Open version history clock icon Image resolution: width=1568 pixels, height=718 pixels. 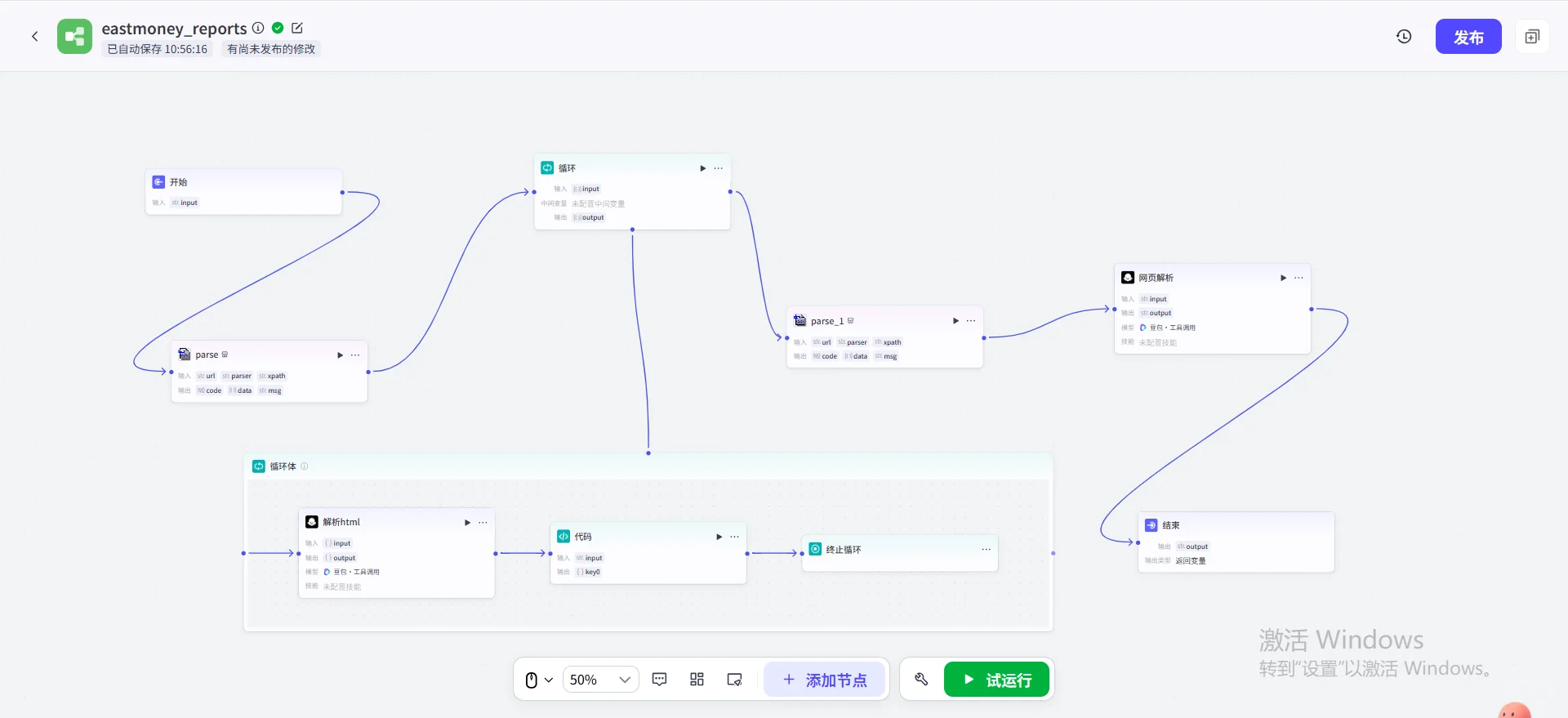(1404, 36)
